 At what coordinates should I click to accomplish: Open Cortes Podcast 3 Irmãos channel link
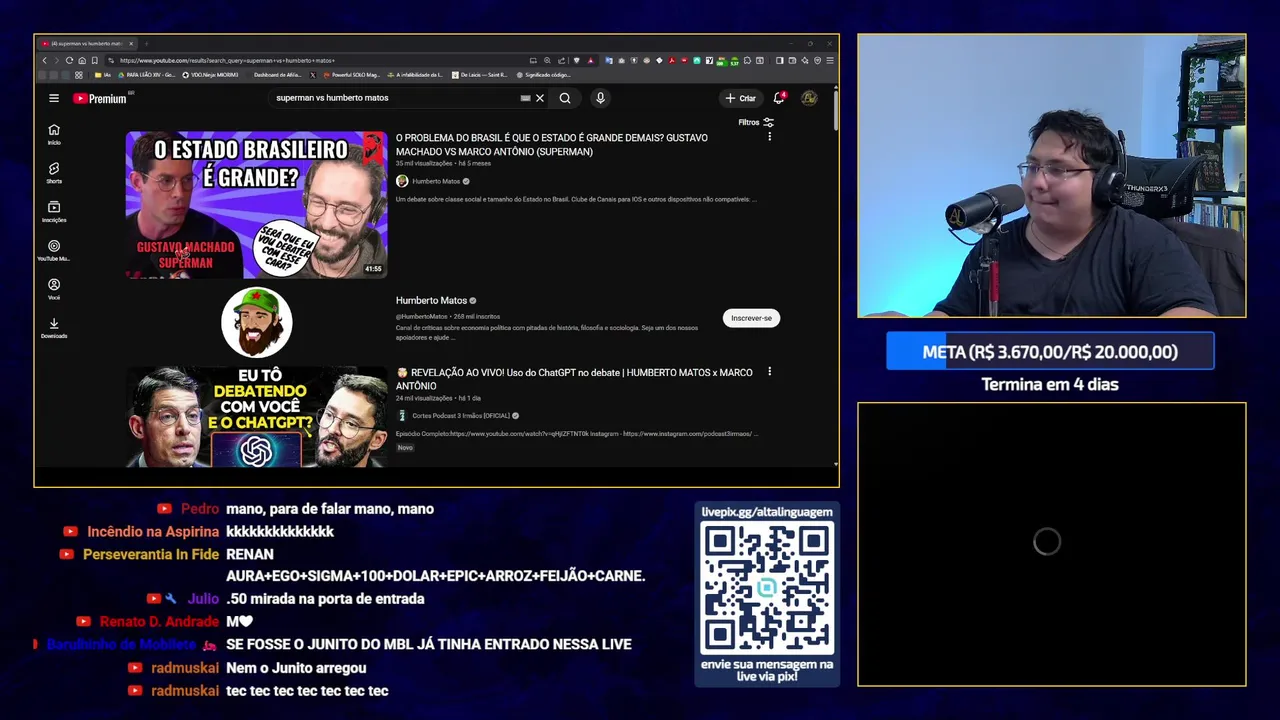[x=461, y=416]
